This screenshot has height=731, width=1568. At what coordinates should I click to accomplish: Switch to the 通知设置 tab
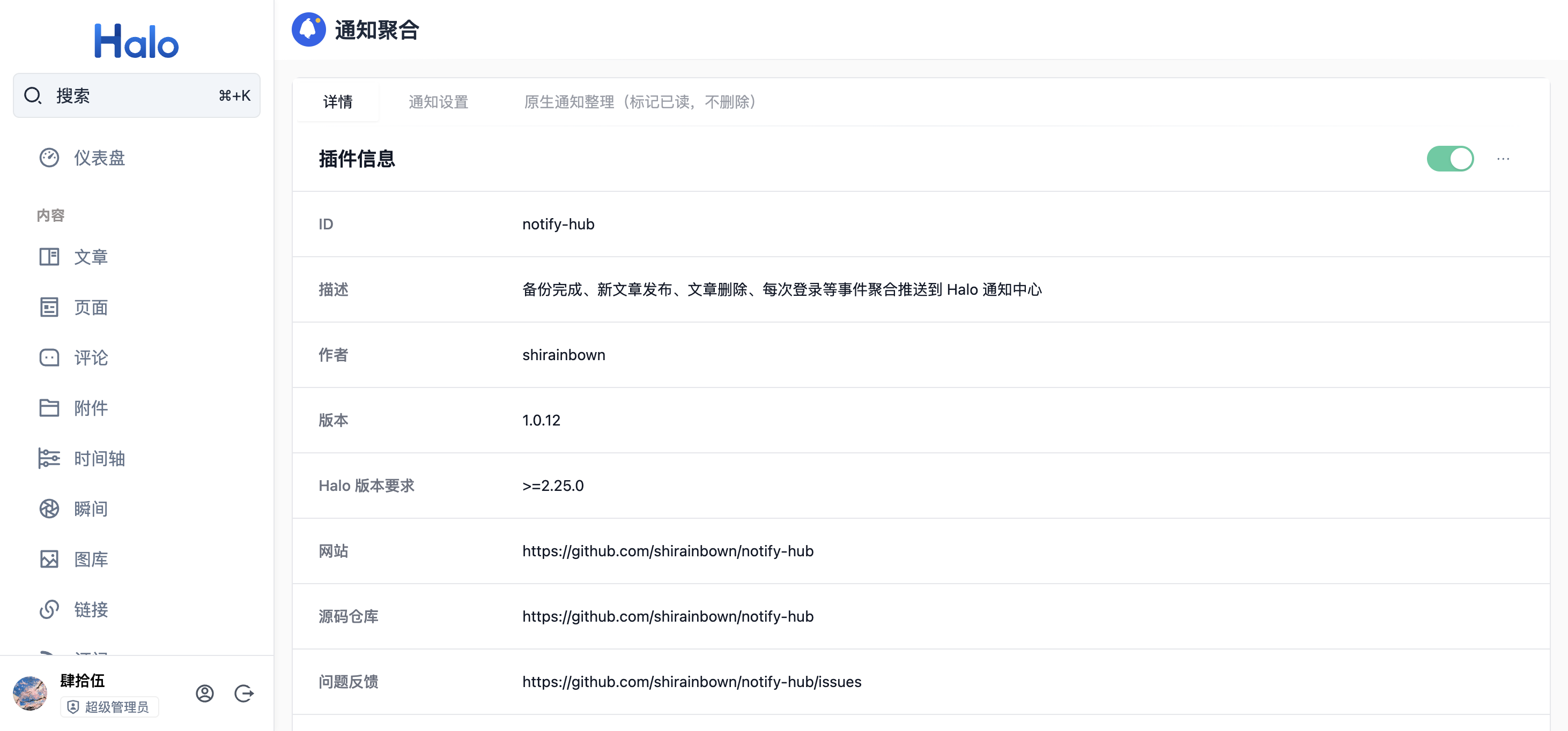pos(438,102)
